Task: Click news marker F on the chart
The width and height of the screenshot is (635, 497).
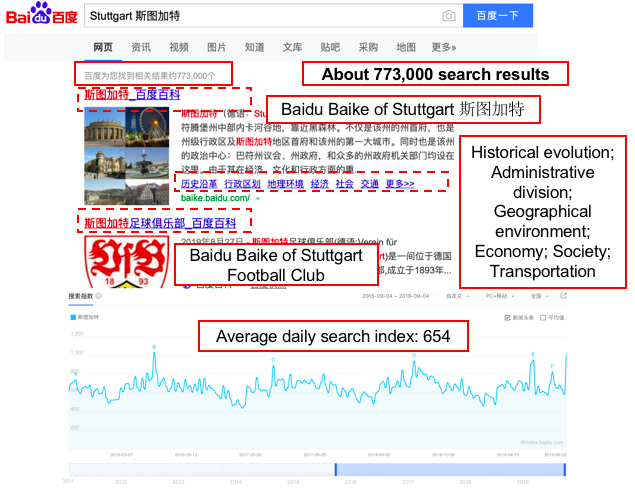Action: [x=552, y=366]
